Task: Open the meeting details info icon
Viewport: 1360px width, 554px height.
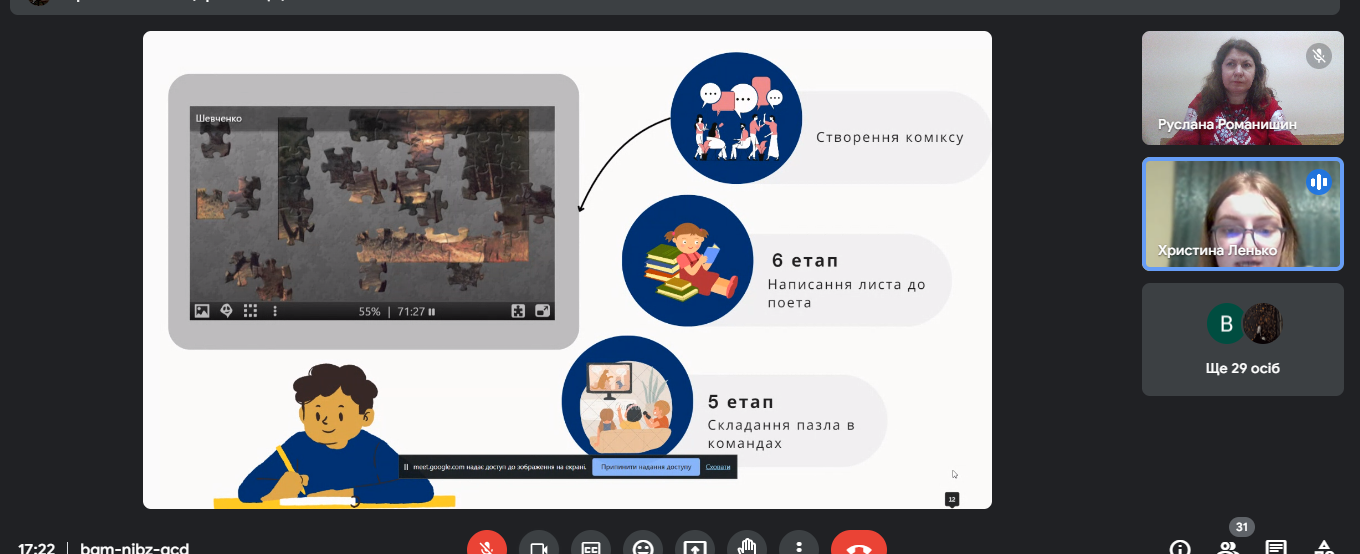Action: 1180,547
